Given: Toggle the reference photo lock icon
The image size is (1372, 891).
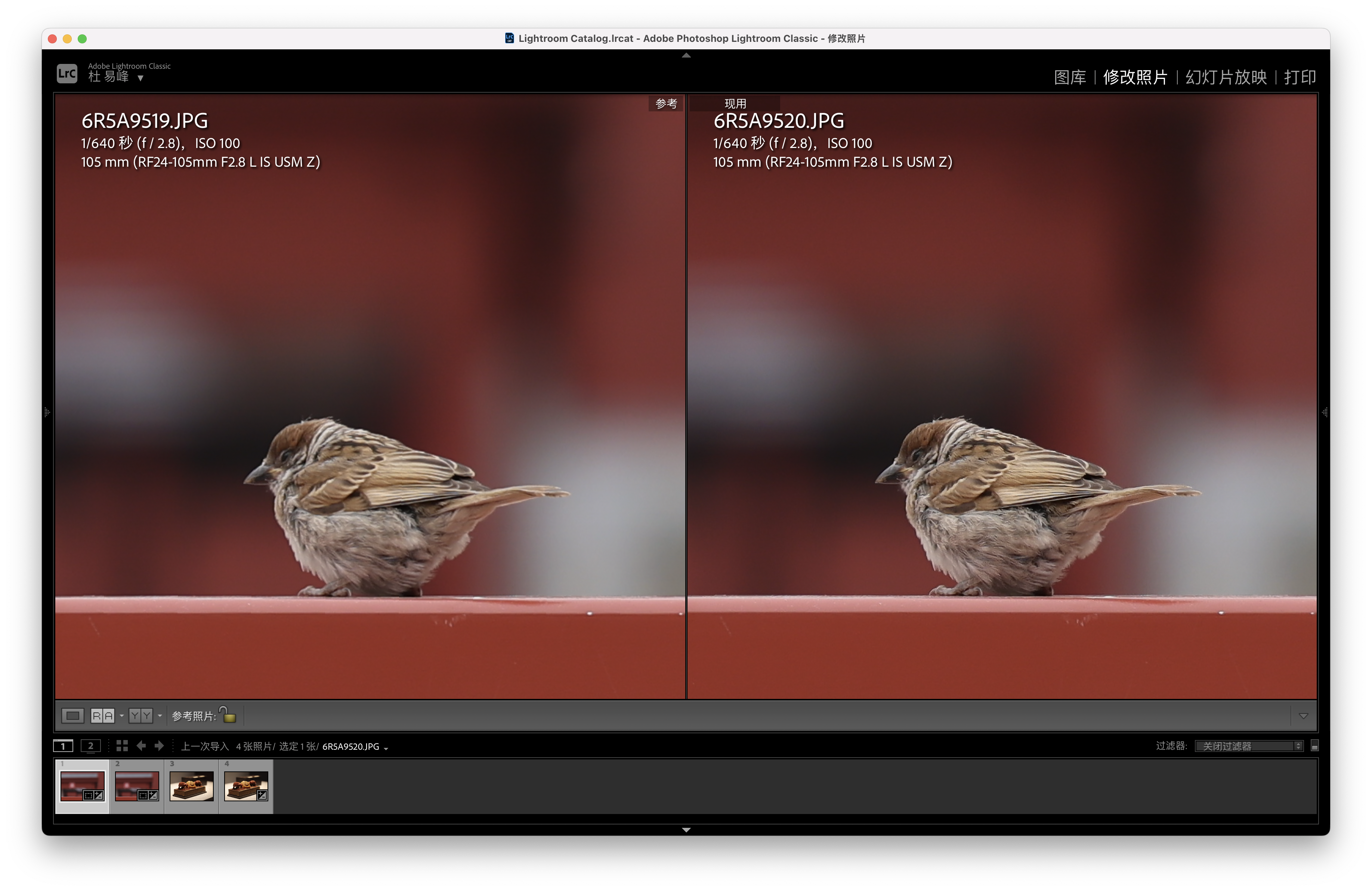Looking at the screenshot, I should [x=228, y=715].
